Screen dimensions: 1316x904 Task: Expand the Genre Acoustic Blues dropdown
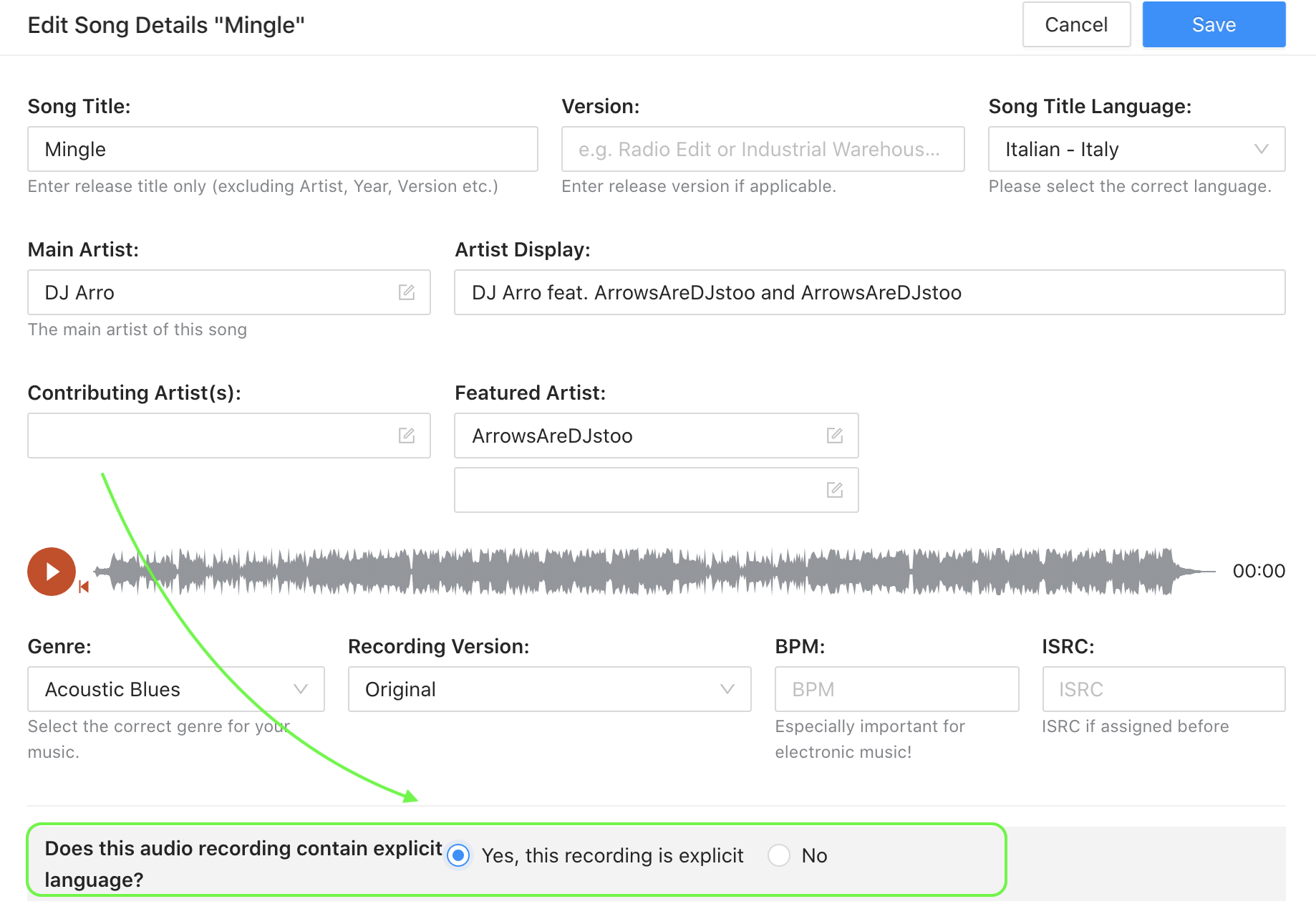pos(176,689)
